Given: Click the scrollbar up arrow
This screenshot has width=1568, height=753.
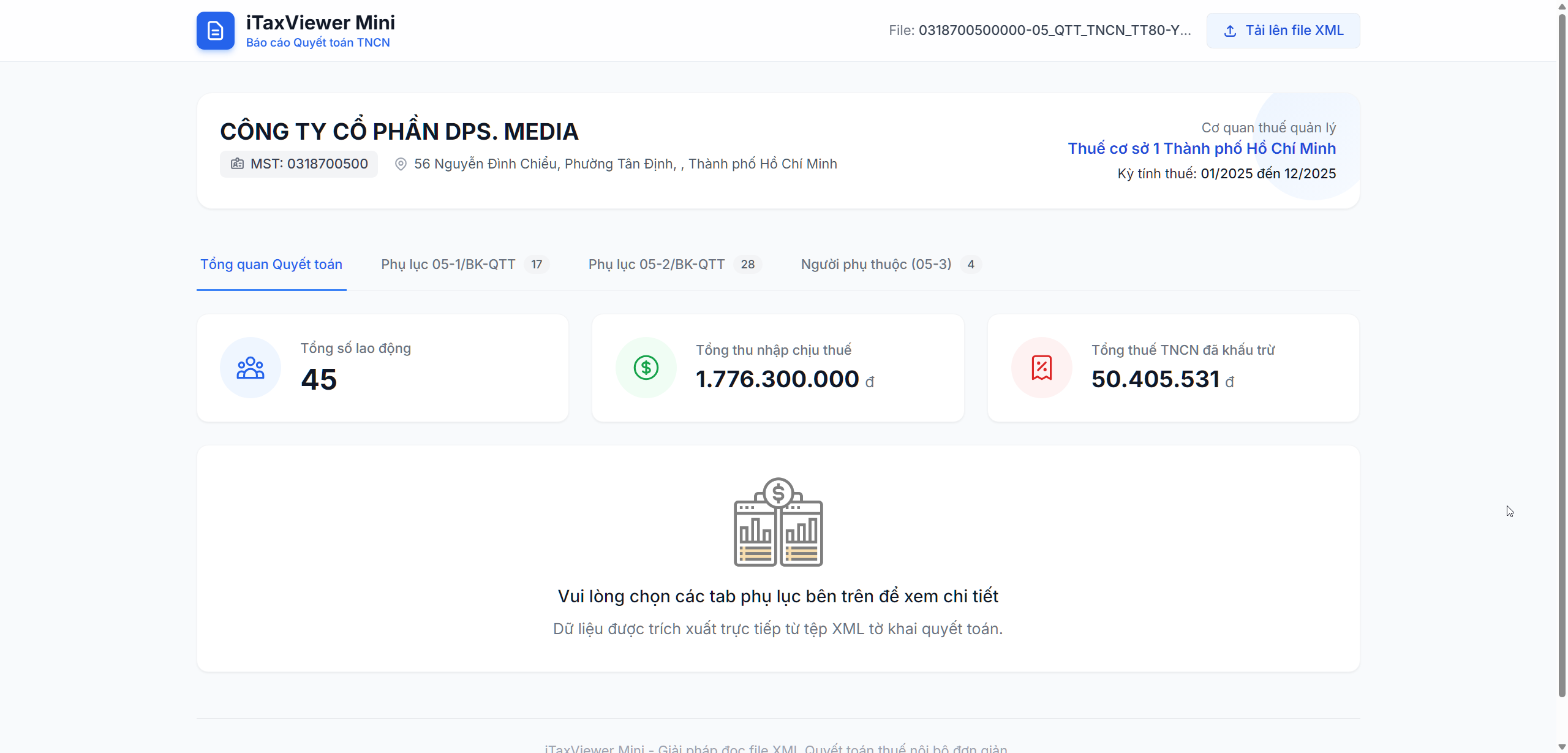Looking at the screenshot, I should click(x=1562, y=6).
